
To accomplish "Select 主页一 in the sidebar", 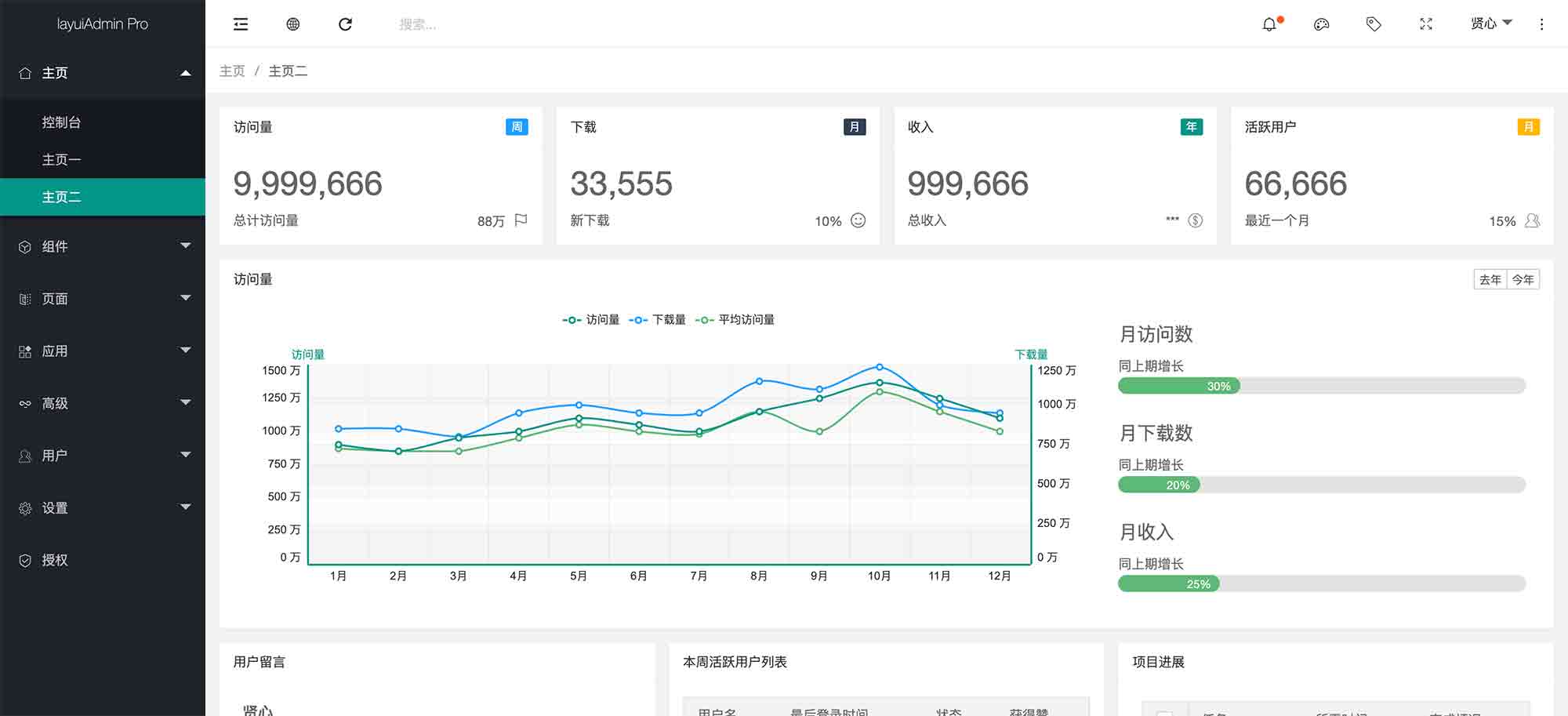I will pyautogui.click(x=103, y=159).
